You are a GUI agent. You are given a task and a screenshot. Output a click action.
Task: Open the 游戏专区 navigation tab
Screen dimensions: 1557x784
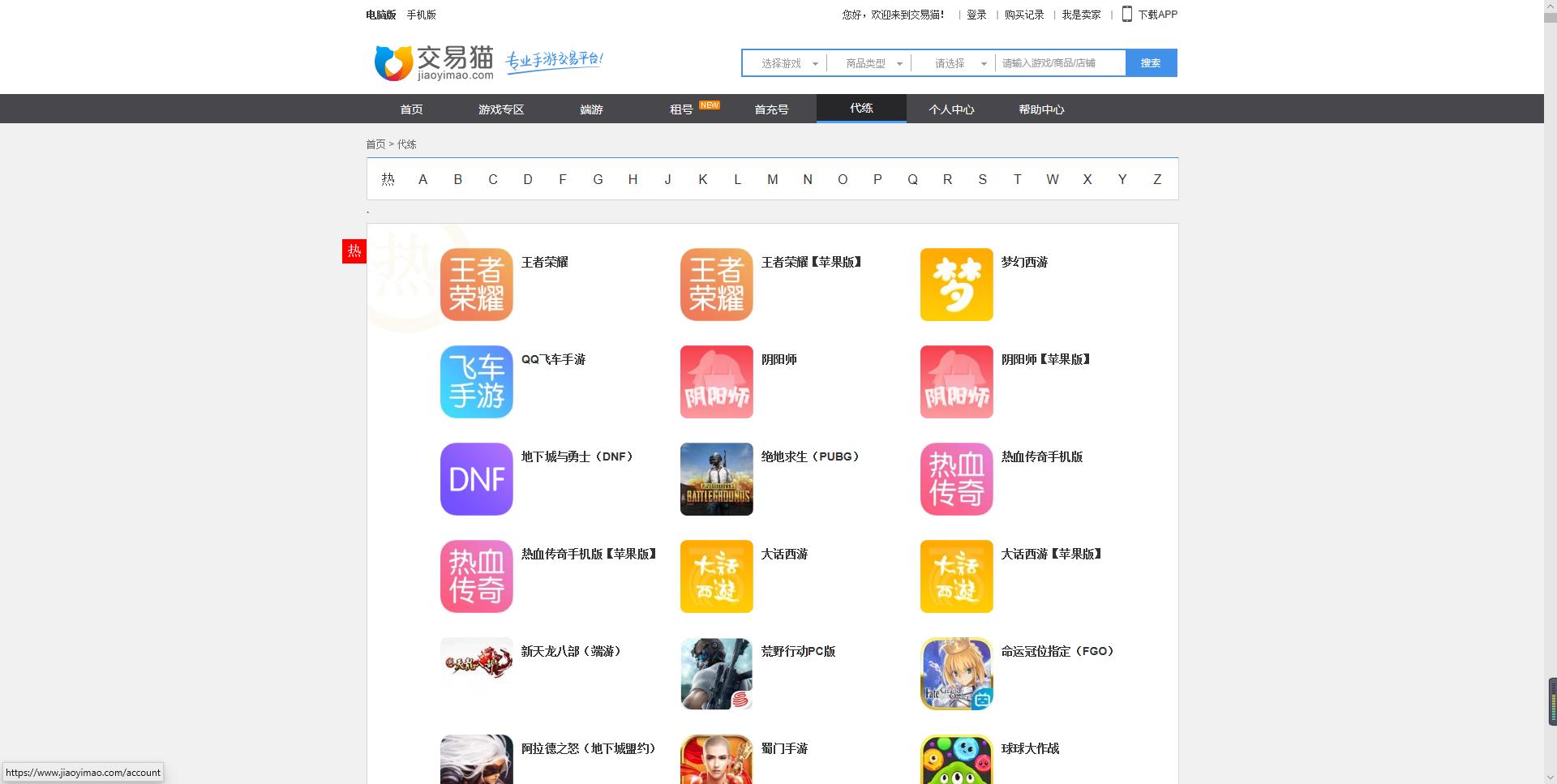(501, 109)
